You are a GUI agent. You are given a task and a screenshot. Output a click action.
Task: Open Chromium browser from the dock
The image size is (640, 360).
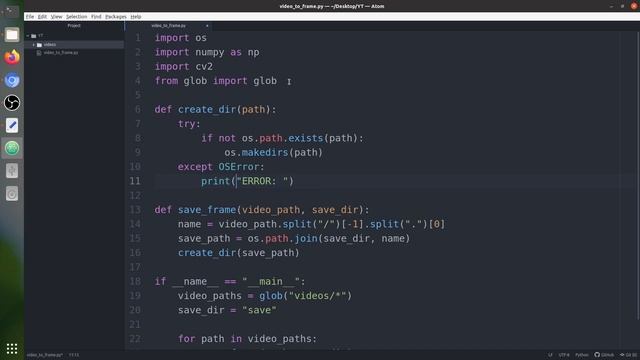[x=12, y=80]
